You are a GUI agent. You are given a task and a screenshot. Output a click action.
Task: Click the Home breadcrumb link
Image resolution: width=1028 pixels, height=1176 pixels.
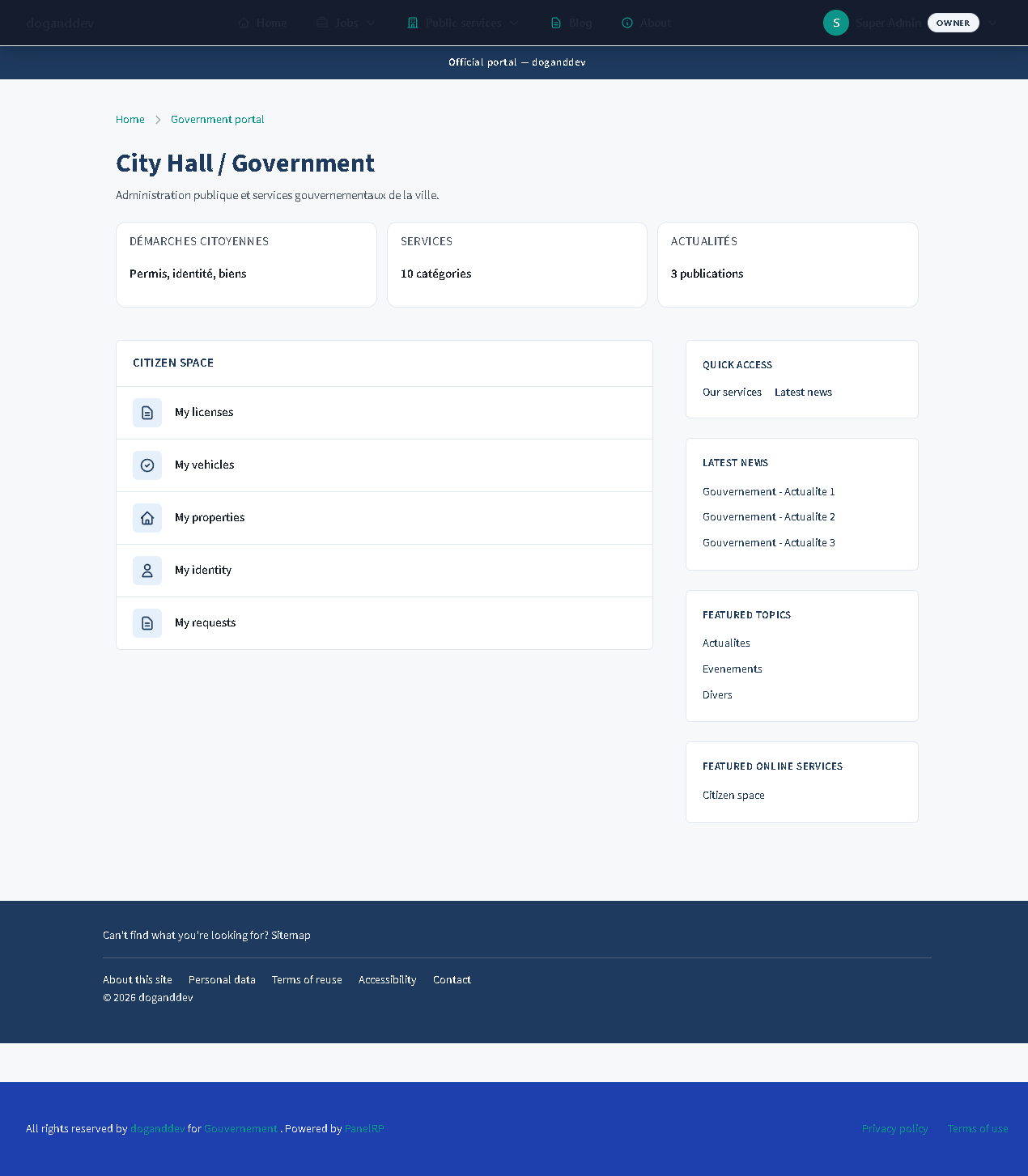click(130, 120)
